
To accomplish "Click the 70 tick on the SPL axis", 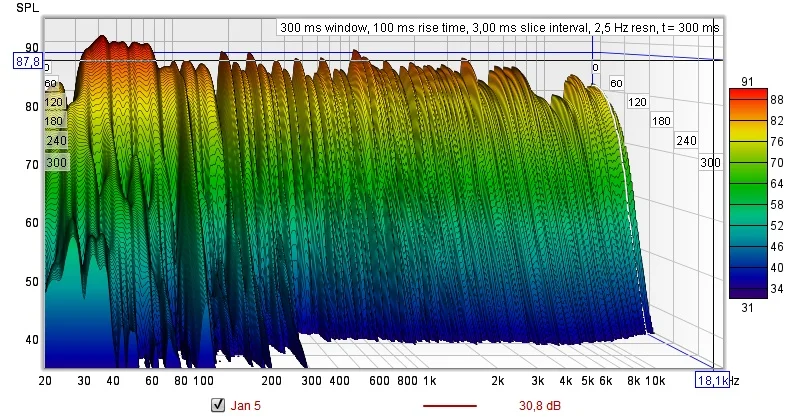I will click(32, 164).
